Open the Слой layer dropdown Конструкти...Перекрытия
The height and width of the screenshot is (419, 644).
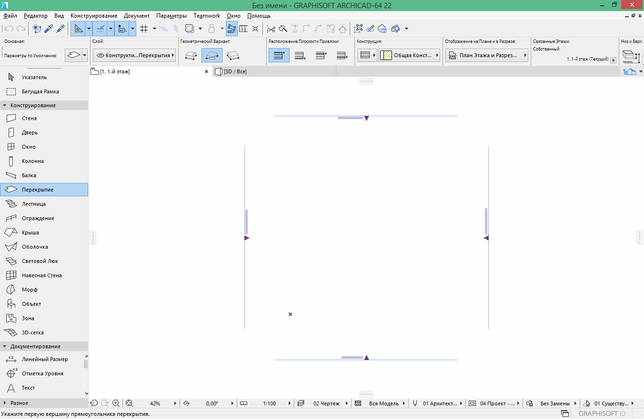tap(135, 55)
